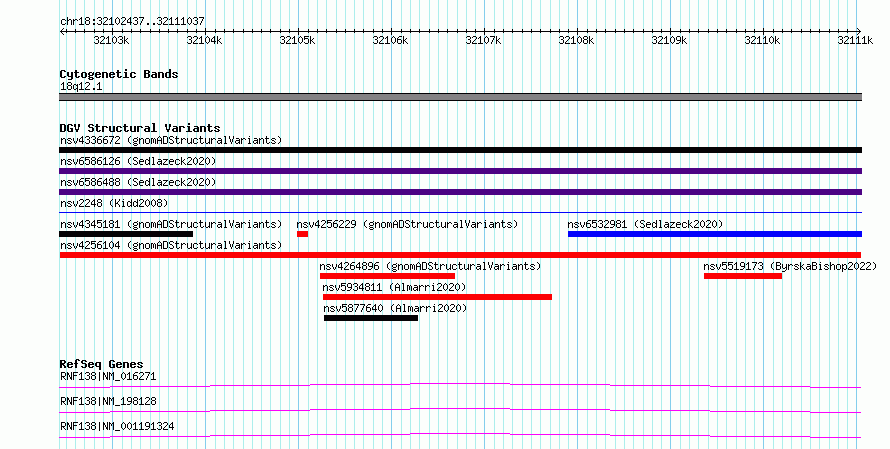Click the nsv6532981 (Sedlazeck2020) label
Screen dimensions: 890x449
[645, 224]
